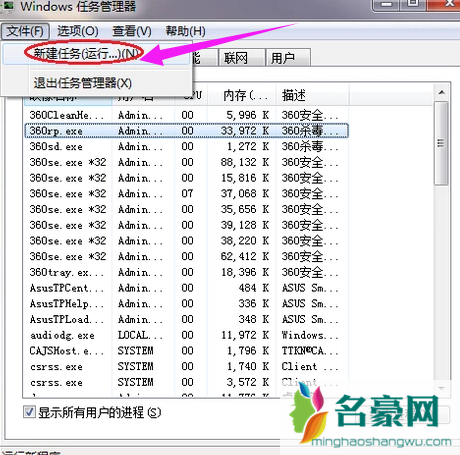Image resolution: width=460 pixels, height=455 pixels.
Task: Click the Windows... description cell
Action: [x=310, y=335]
